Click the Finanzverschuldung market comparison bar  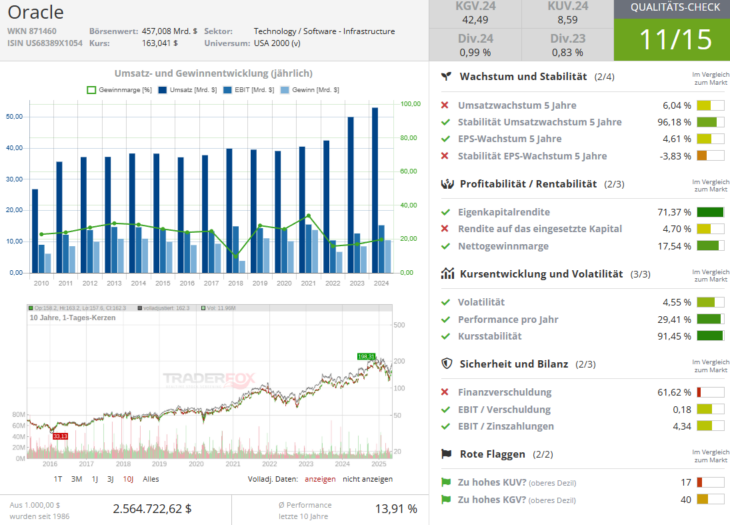pyautogui.click(x=710, y=392)
